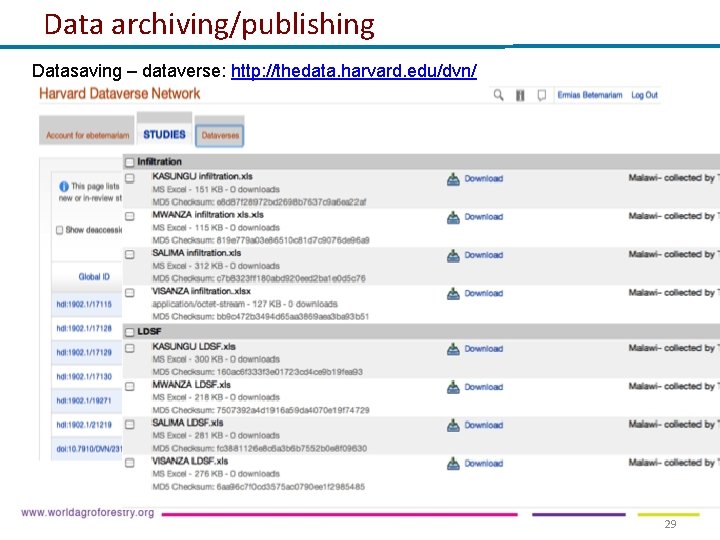
Task: Click Download link for KASUNGU LDSF.xls
Action: (x=484, y=349)
